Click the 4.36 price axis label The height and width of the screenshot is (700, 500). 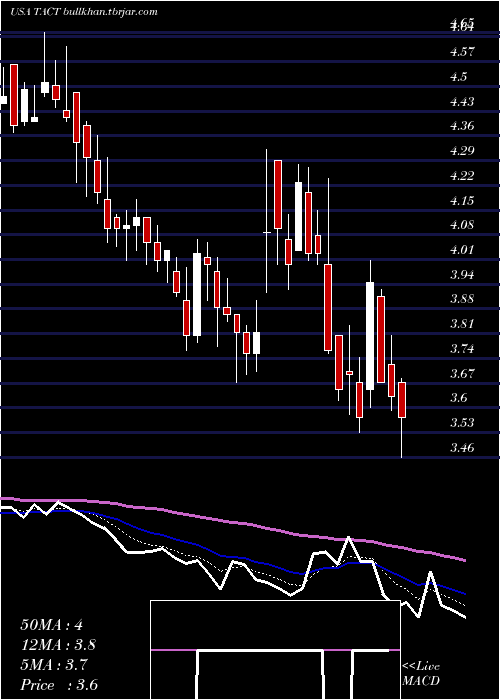tap(462, 126)
